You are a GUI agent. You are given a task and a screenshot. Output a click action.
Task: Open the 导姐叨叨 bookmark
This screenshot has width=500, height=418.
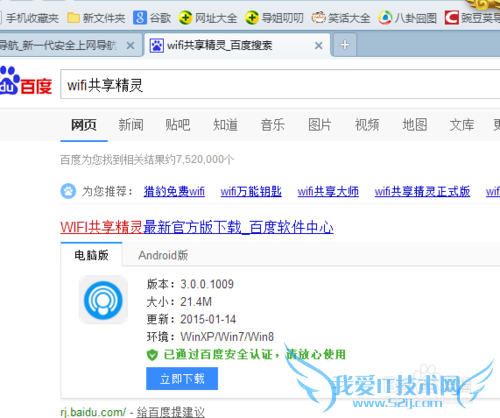(274, 18)
